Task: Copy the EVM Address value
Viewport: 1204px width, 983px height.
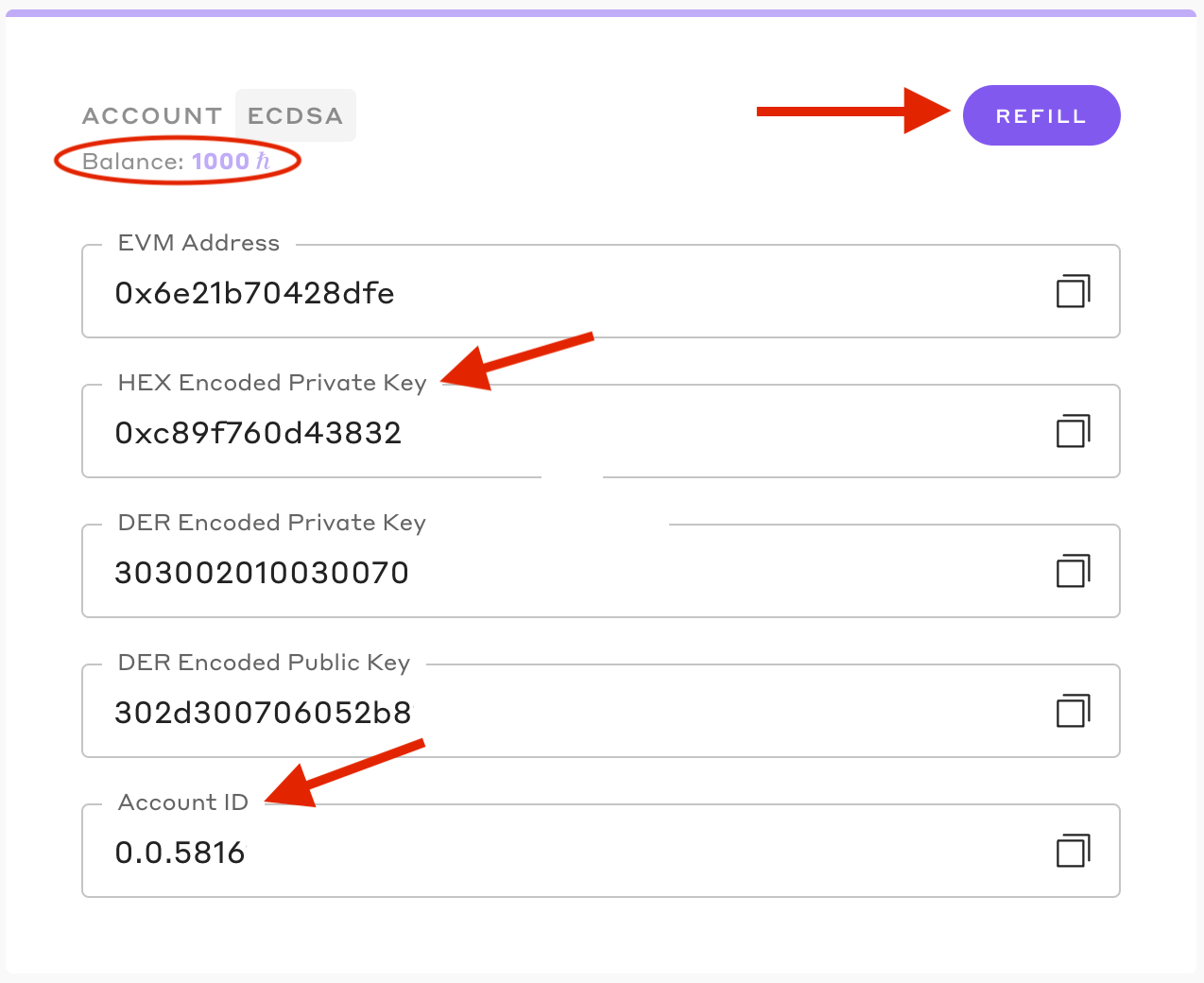Action: (x=1073, y=291)
